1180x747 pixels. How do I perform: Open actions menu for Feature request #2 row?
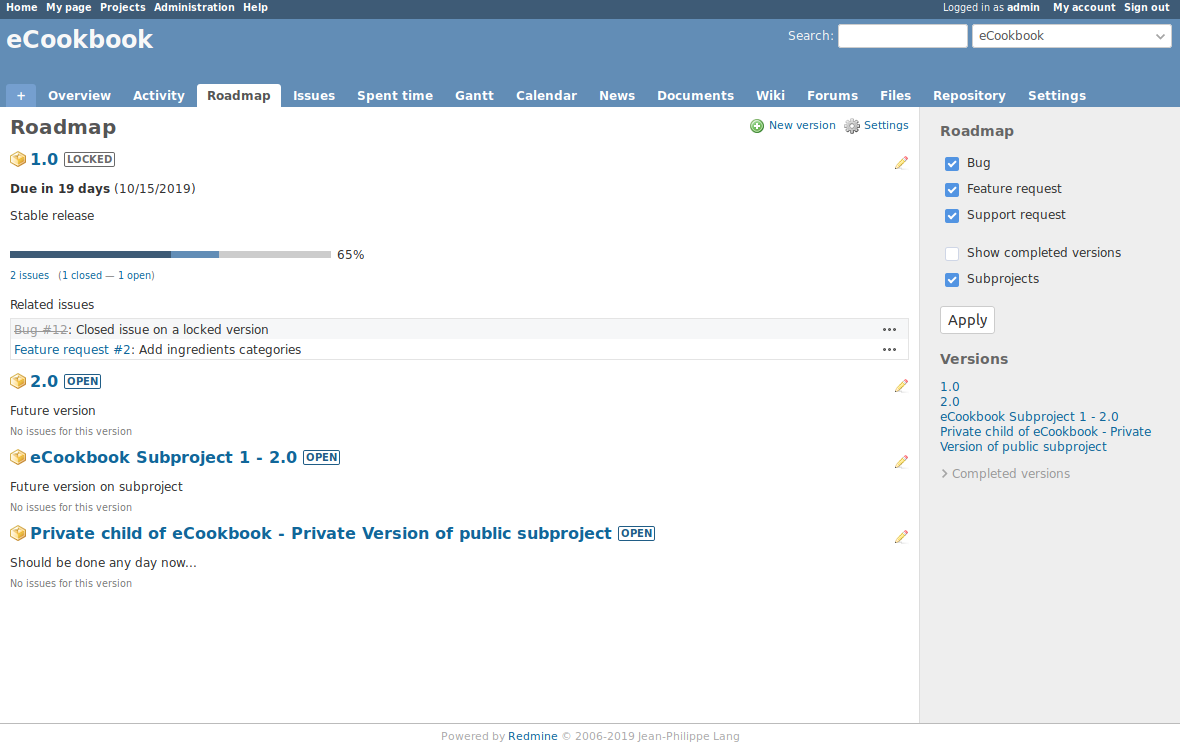pyautogui.click(x=889, y=350)
